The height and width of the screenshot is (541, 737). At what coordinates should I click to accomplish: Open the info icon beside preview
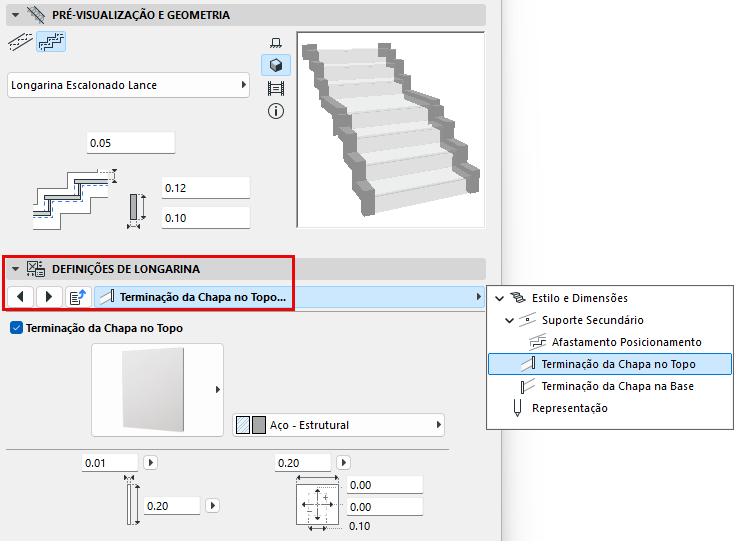click(x=276, y=111)
